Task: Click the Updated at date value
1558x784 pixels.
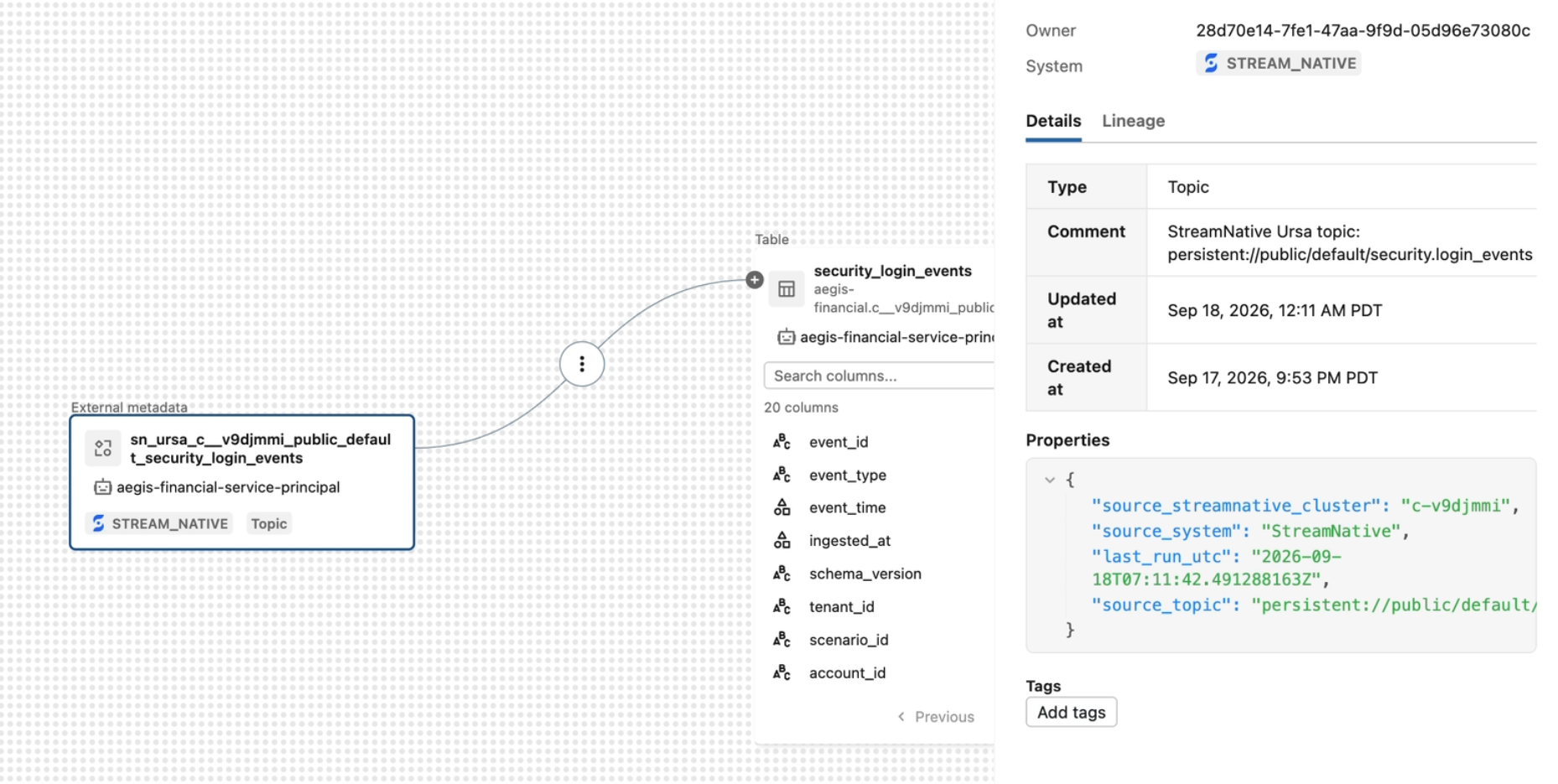Action: pyautogui.click(x=1275, y=310)
